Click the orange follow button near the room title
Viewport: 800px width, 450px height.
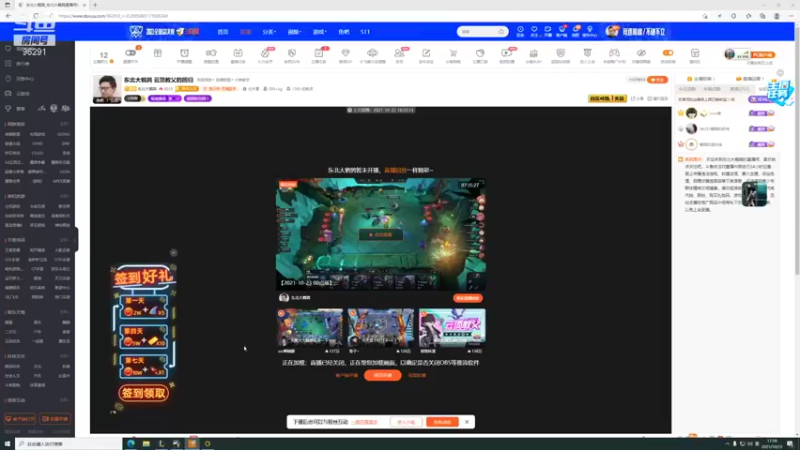pyautogui.click(x=657, y=80)
